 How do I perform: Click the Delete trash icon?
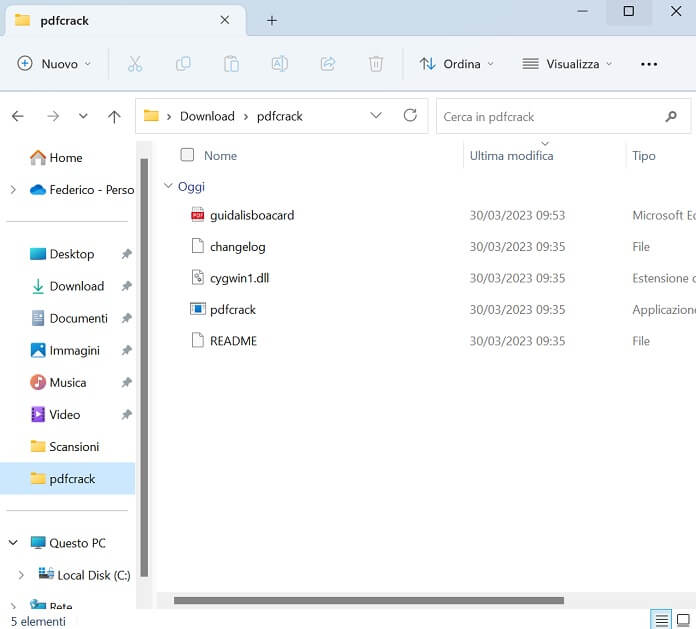pos(376,64)
